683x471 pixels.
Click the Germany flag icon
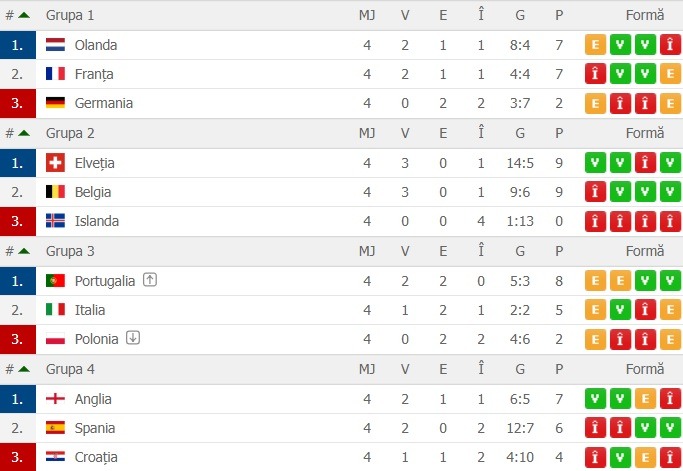pos(55,103)
